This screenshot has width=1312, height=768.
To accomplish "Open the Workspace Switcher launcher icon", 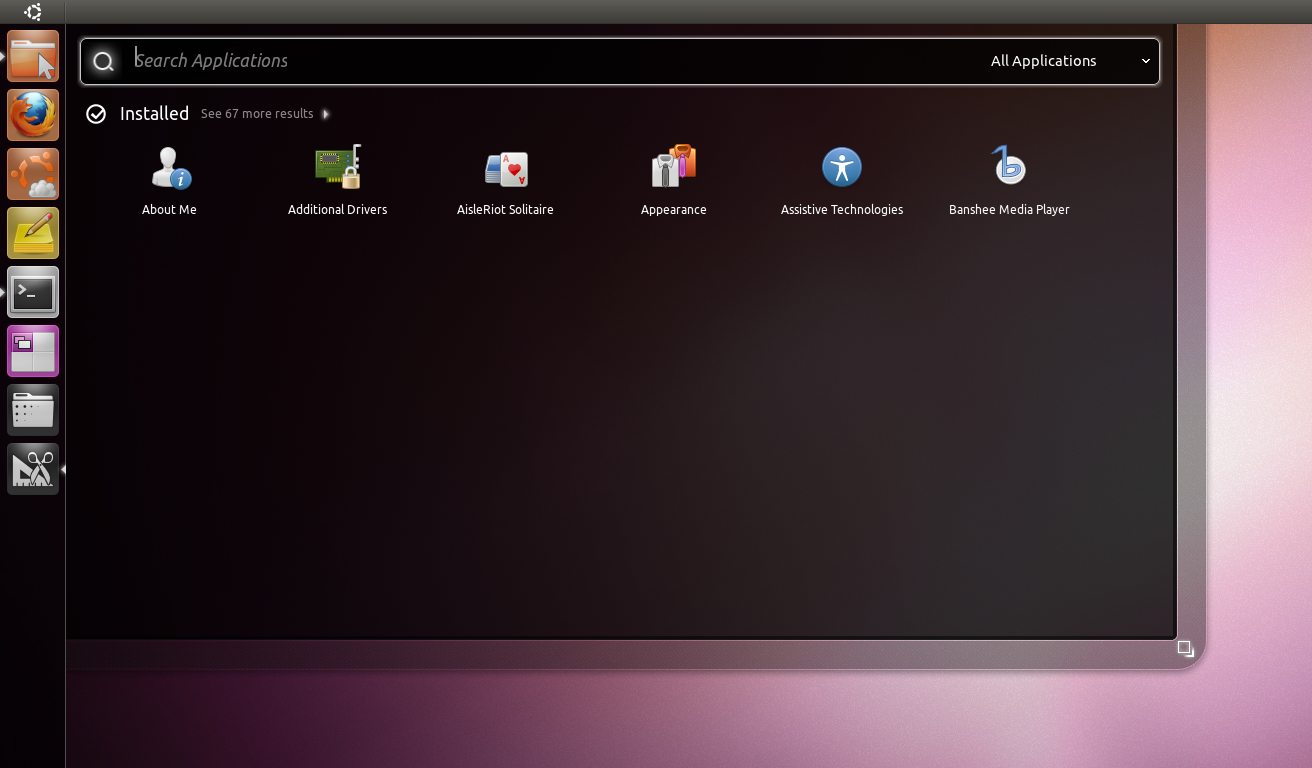I will [33, 351].
